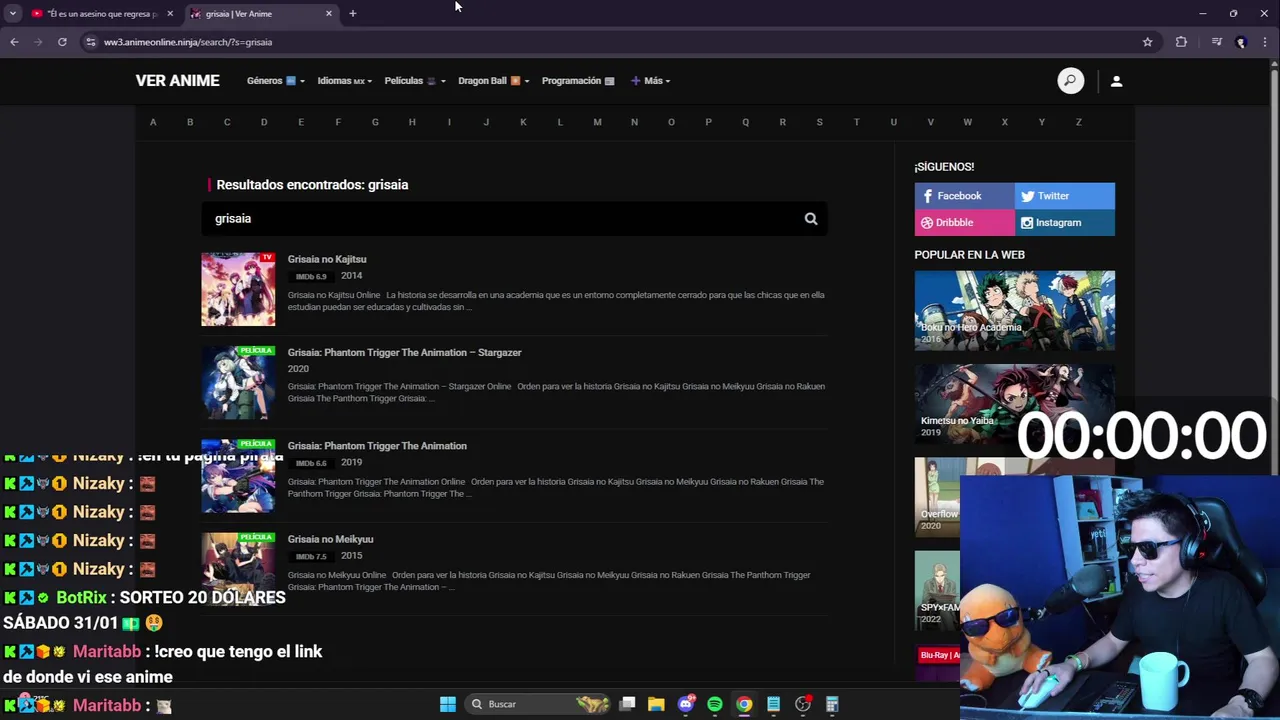Open Grisaia no Kajitsu poster thumbnail

238,289
